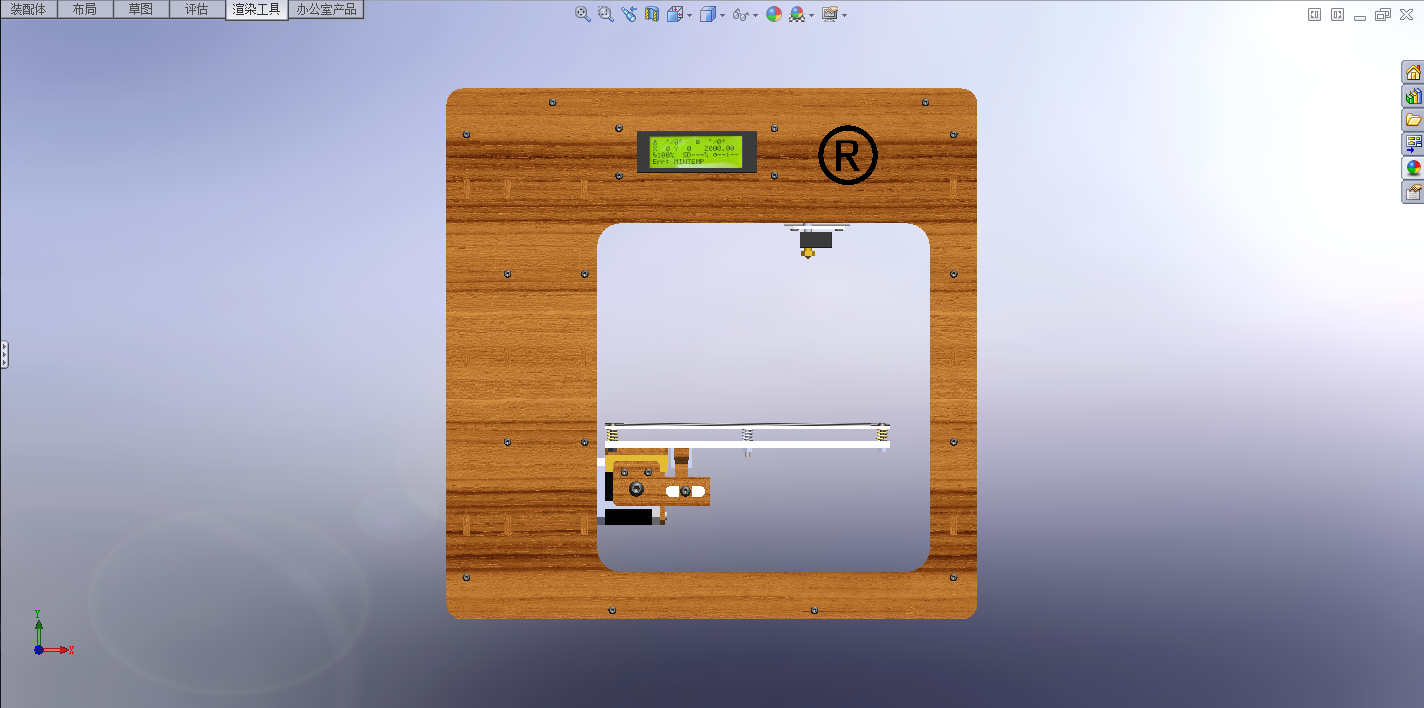Open the Display Style dropdown arrow
This screenshot has height=708, width=1424.
721,14
